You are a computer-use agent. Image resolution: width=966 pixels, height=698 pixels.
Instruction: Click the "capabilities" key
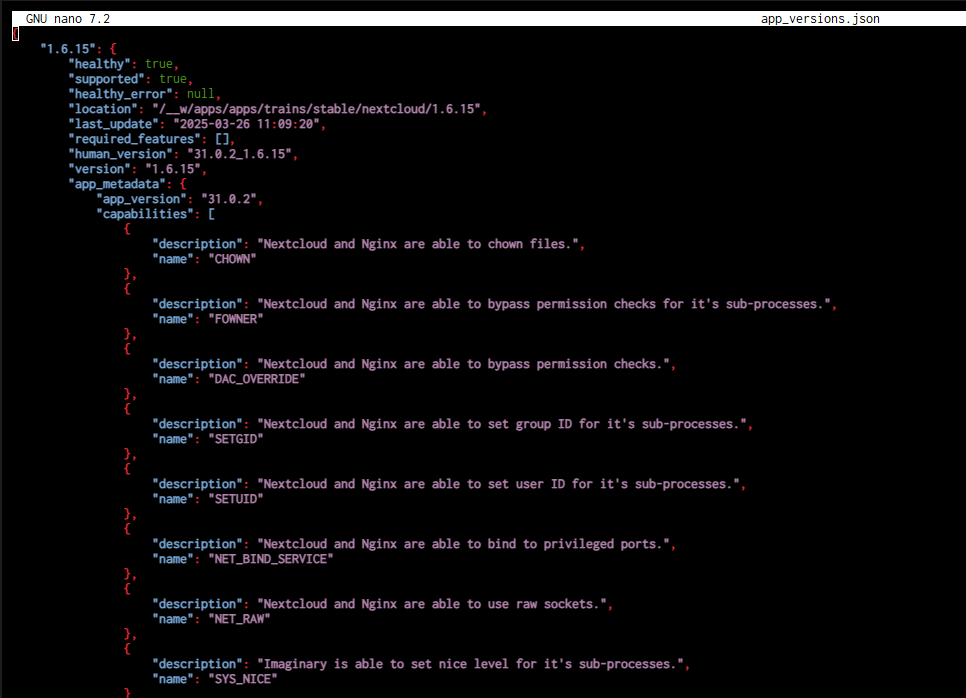click(145, 214)
